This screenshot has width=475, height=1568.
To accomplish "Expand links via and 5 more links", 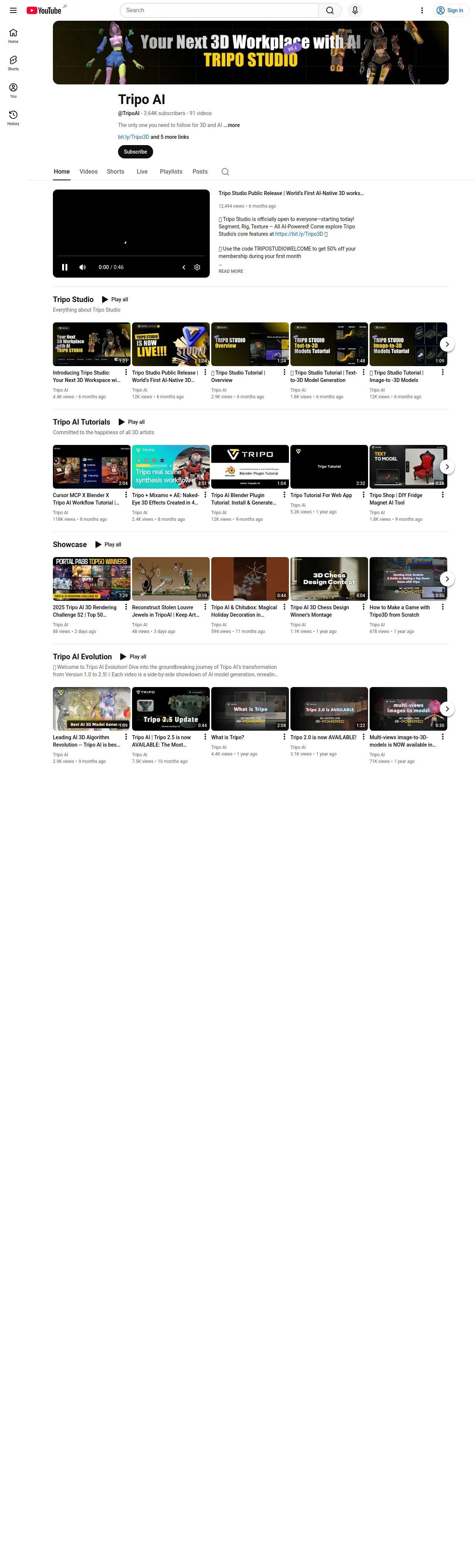I will tap(170, 138).
